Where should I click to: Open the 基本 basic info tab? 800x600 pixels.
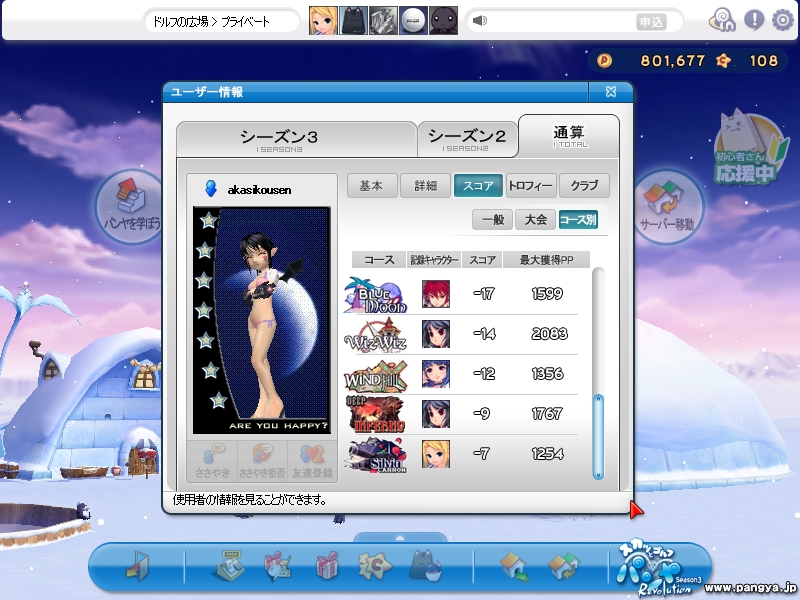point(372,186)
